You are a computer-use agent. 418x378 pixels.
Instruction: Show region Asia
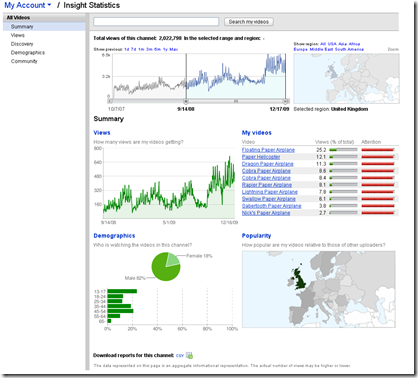point(343,44)
